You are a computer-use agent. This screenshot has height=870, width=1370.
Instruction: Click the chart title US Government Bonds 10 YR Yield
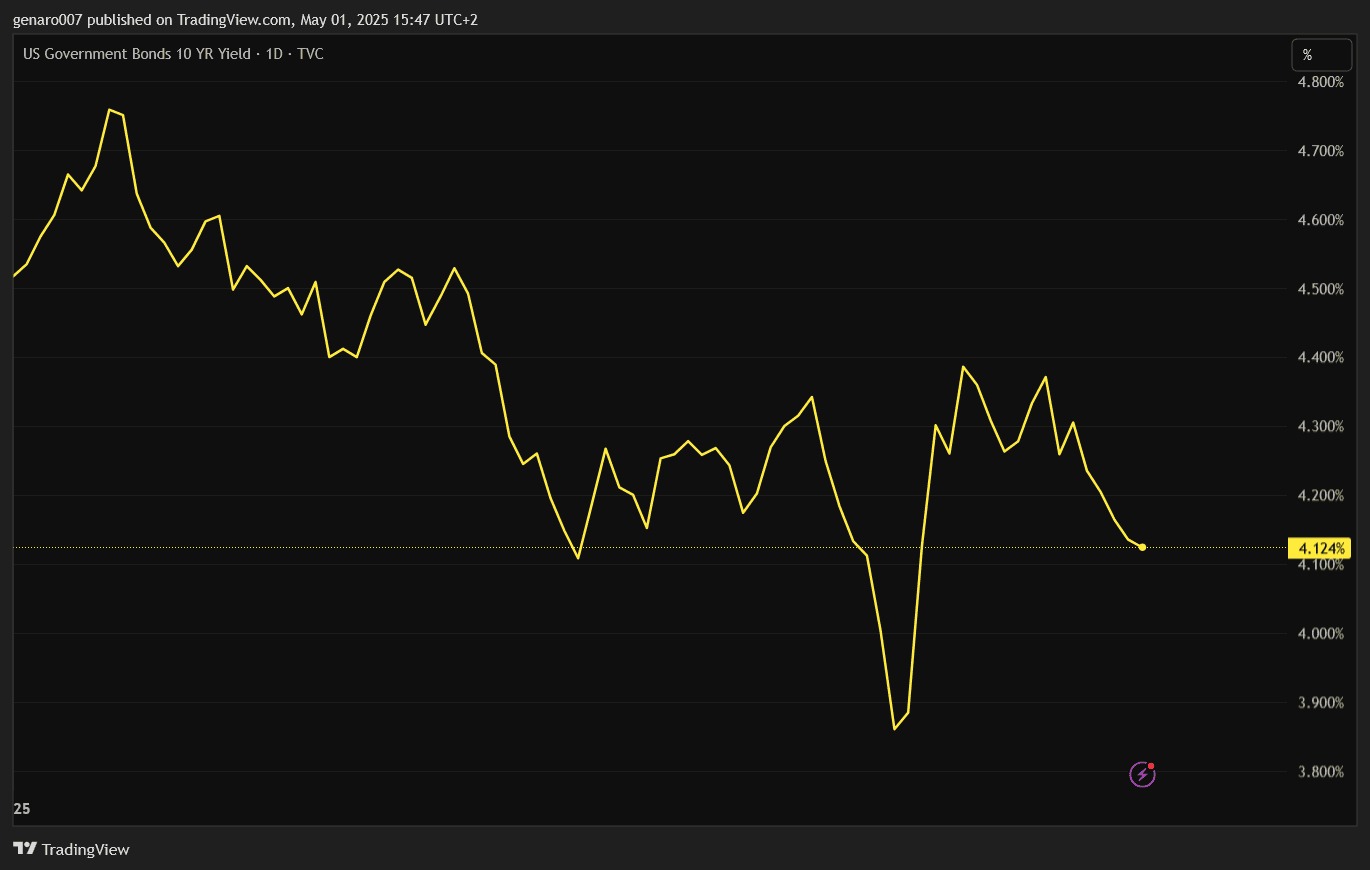coord(137,54)
